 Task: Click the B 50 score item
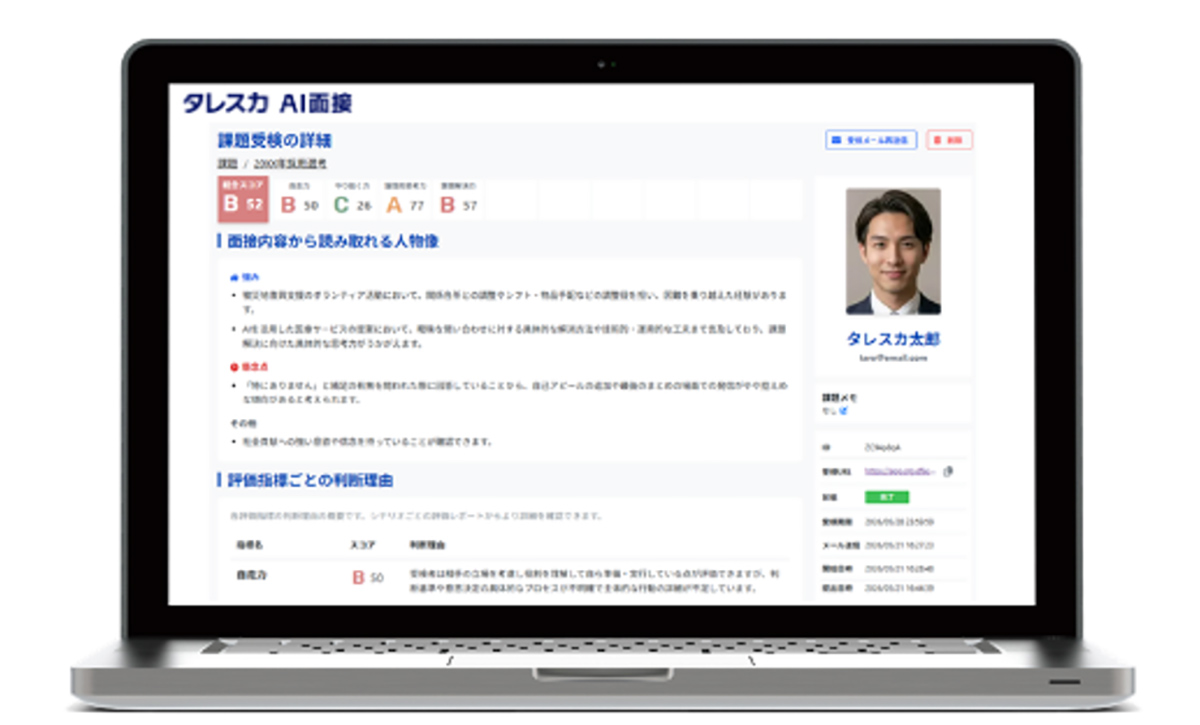(x=298, y=200)
